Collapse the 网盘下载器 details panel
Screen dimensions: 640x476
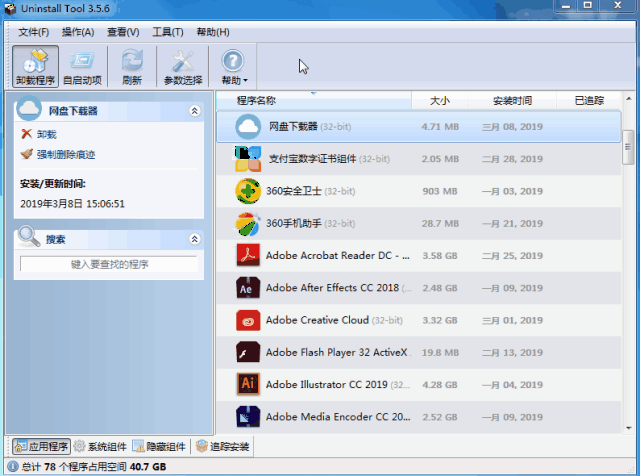[x=194, y=111]
